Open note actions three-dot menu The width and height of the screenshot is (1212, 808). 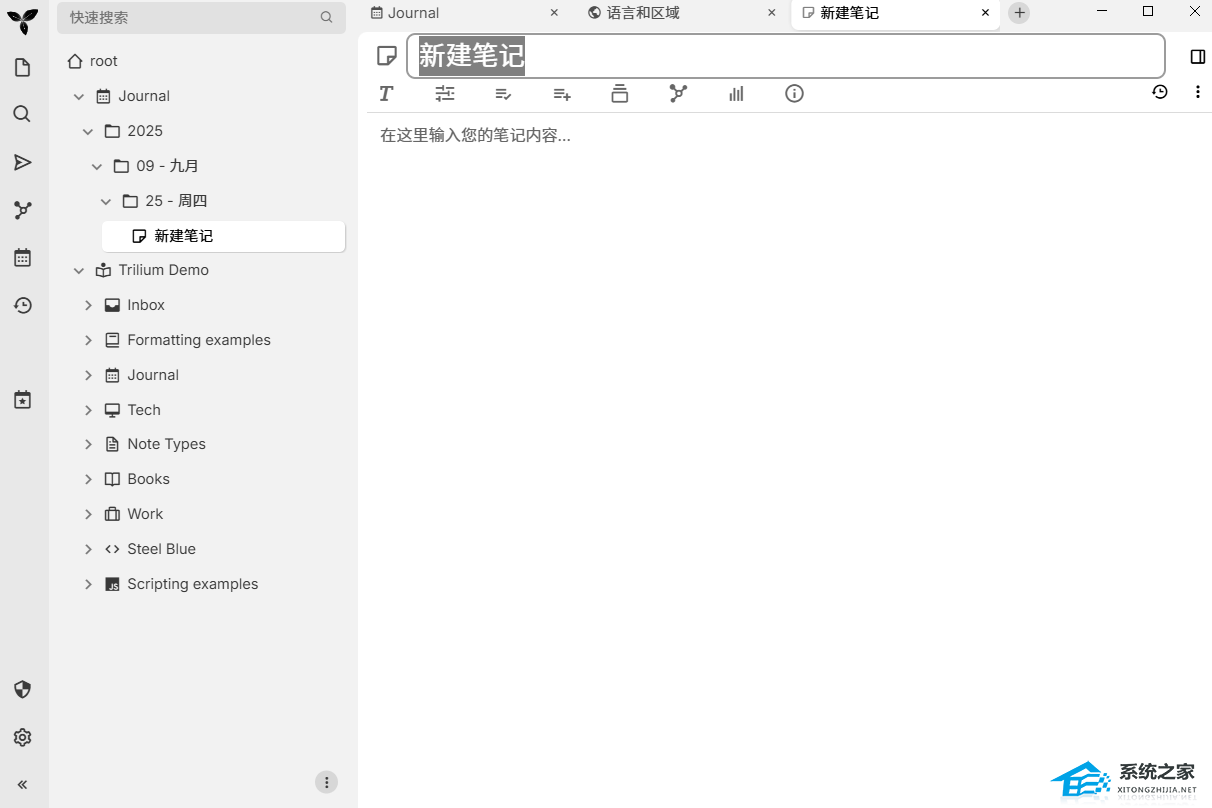coord(1198,92)
